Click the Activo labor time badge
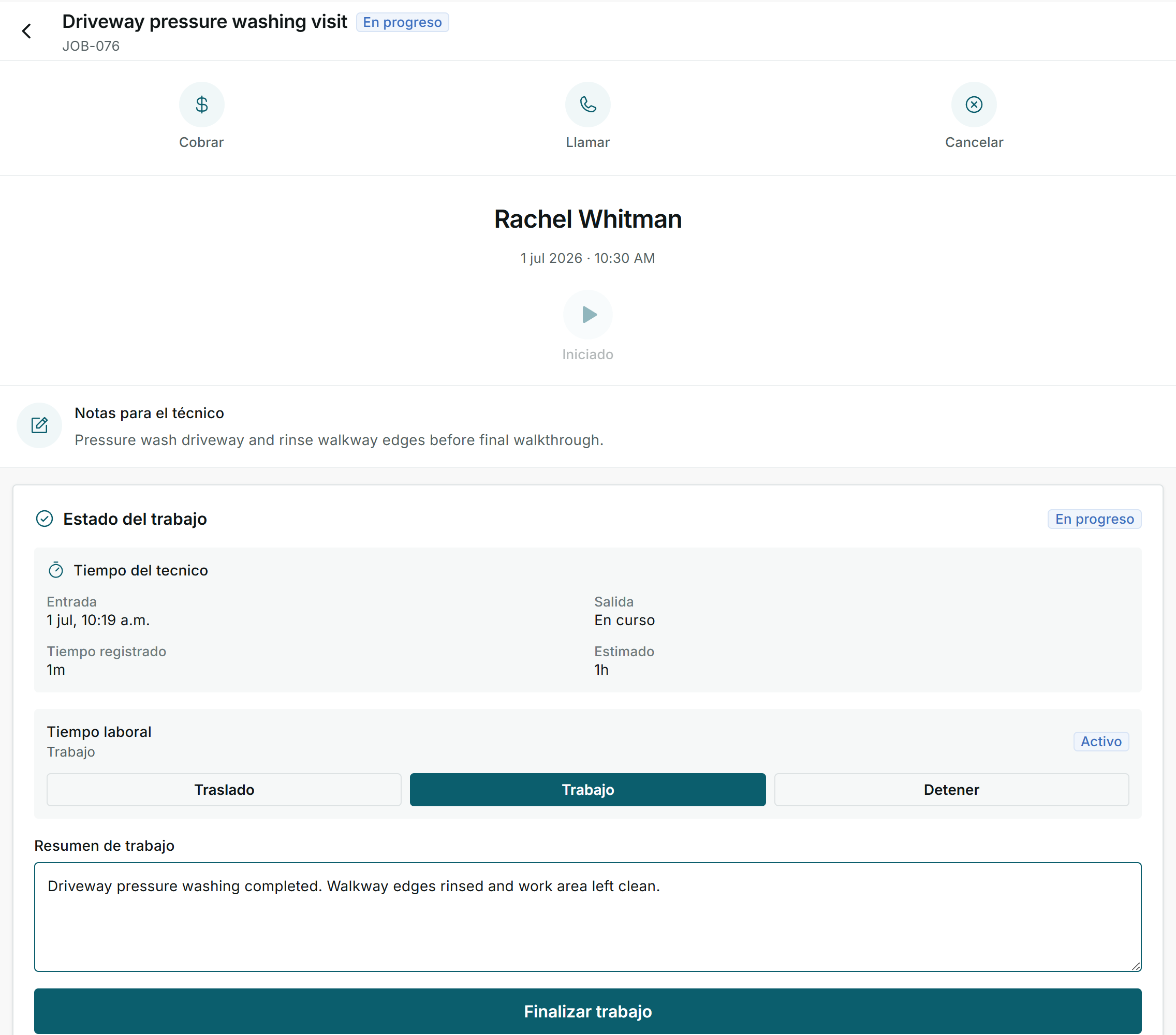 [x=1100, y=741]
